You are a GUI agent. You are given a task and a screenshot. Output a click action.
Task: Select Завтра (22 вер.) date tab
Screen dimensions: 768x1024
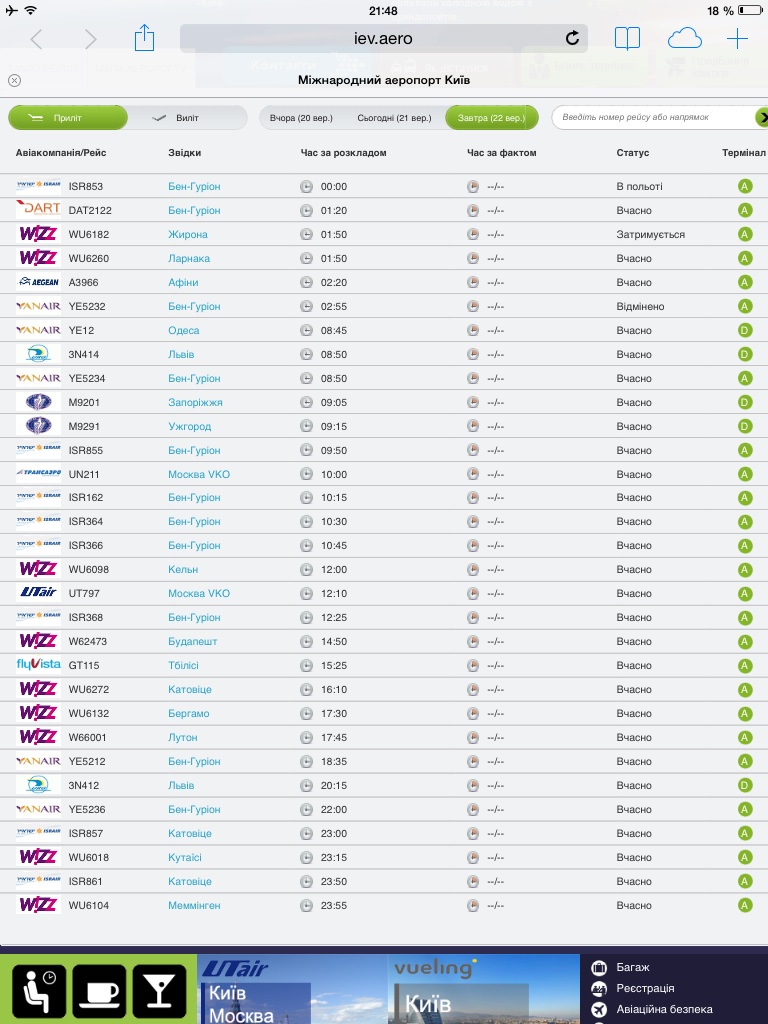point(491,118)
